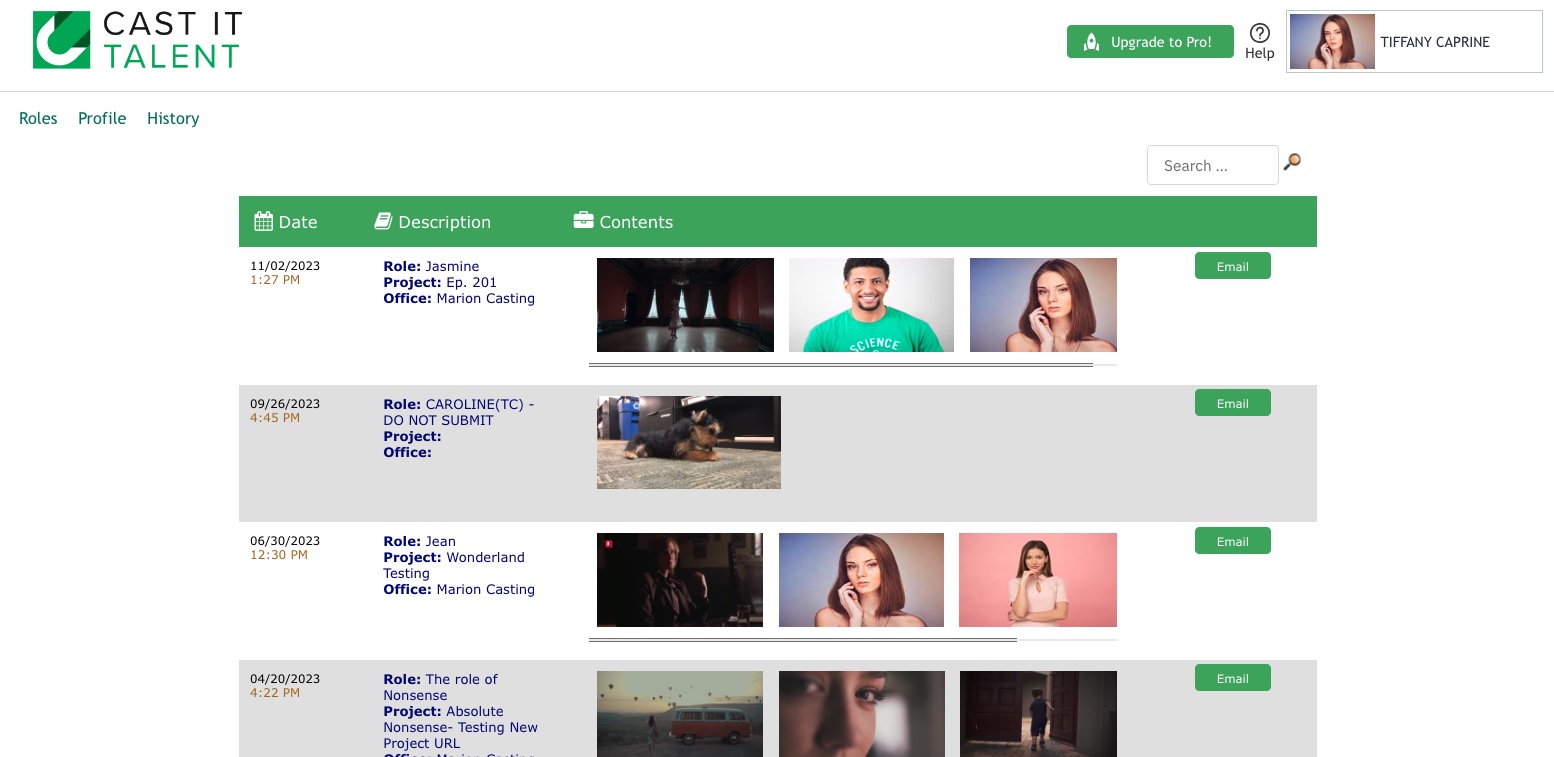The height and width of the screenshot is (757, 1554).
Task: Click the Cast It Talent logo
Action: 137,40
